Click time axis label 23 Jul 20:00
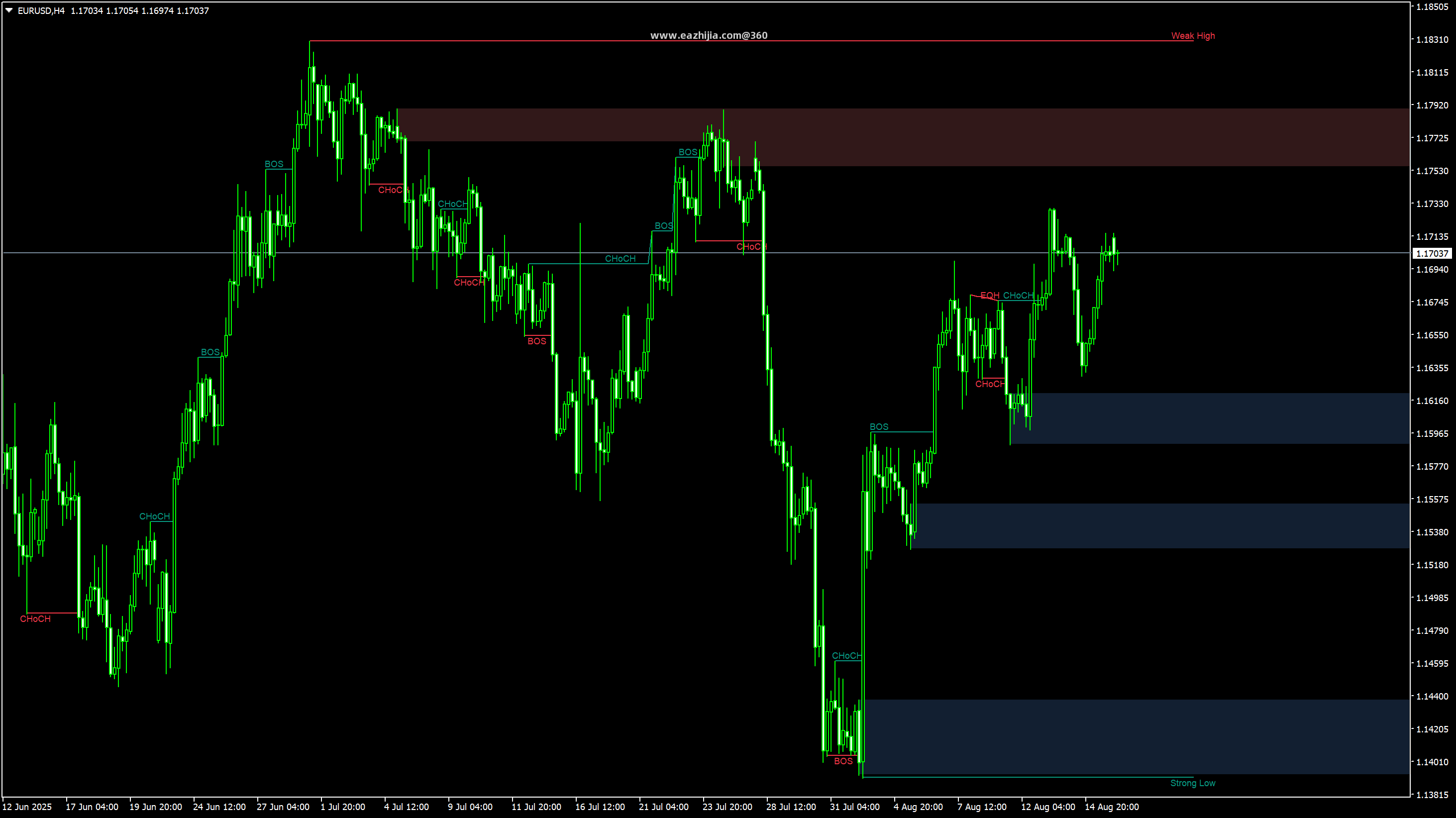The image size is (1456, 818). [x=728, y=807]
